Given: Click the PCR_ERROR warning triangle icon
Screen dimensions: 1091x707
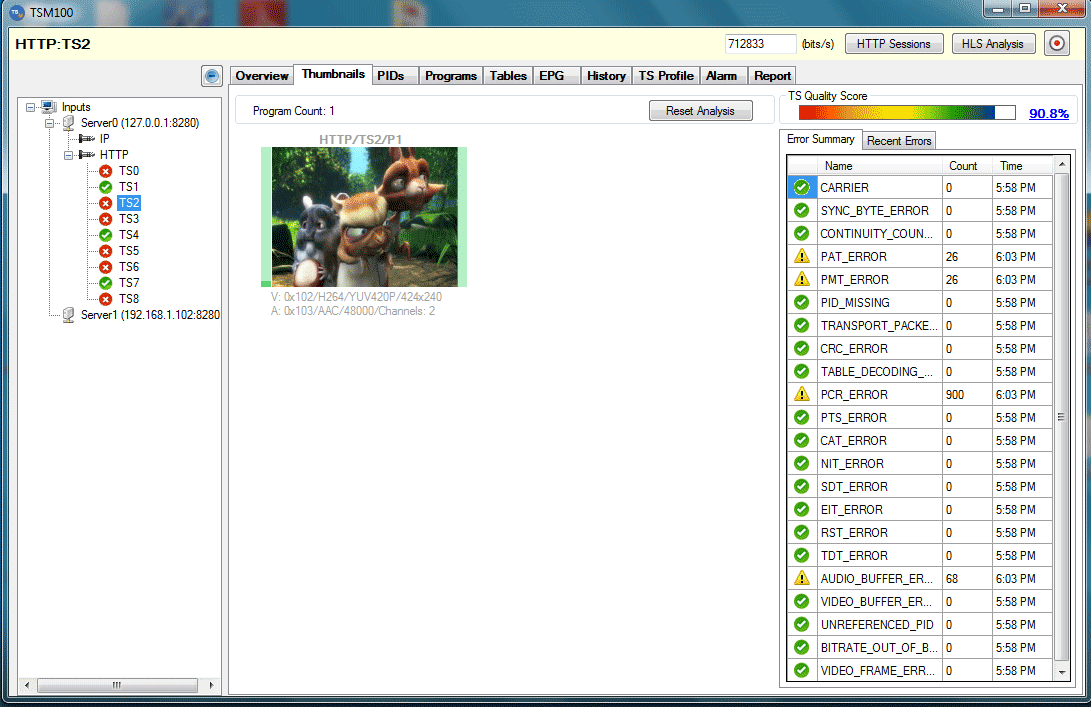Looking at the screenshot, I should [801, 395].
